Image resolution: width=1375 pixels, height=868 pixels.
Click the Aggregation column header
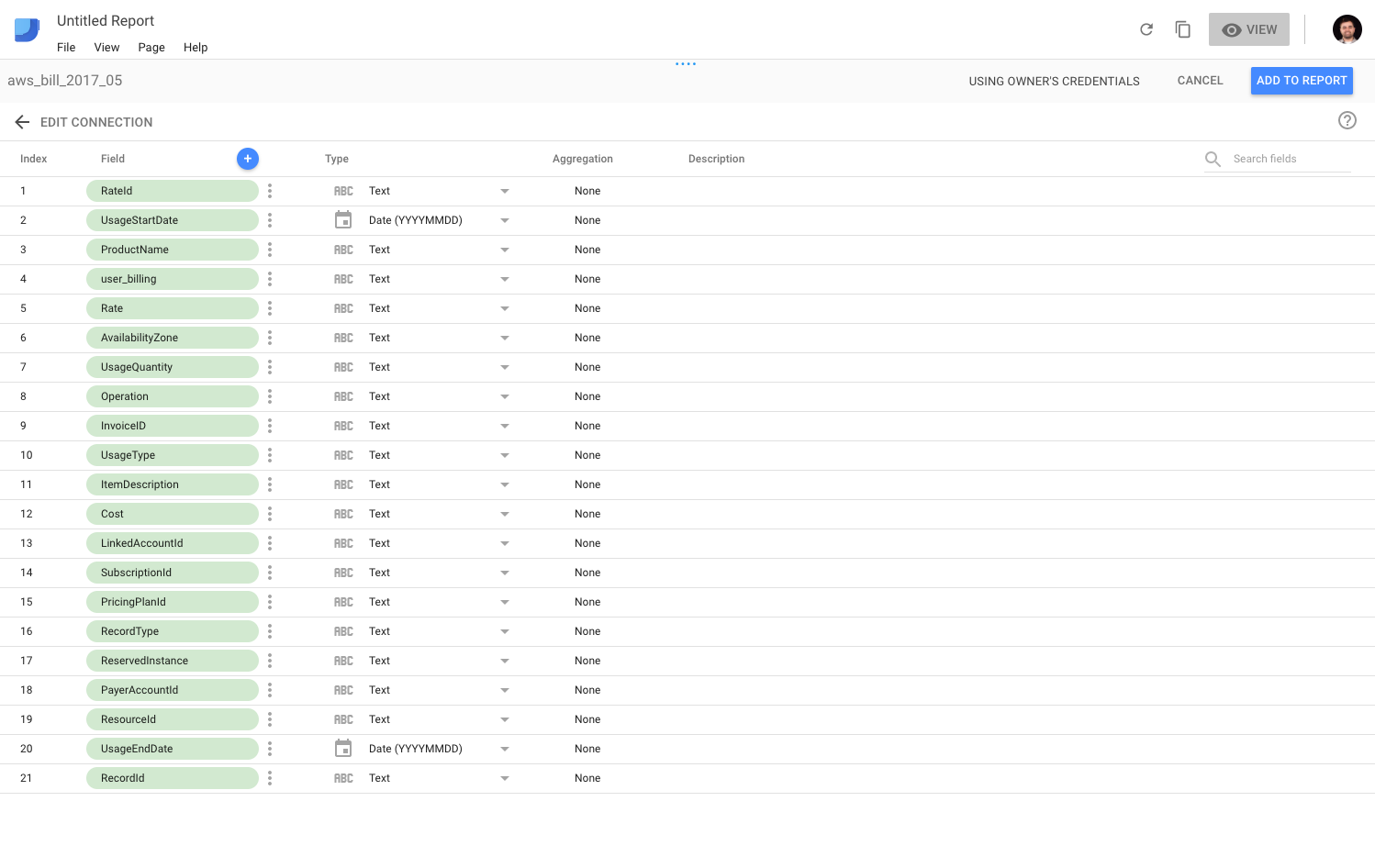pos(583,159)
